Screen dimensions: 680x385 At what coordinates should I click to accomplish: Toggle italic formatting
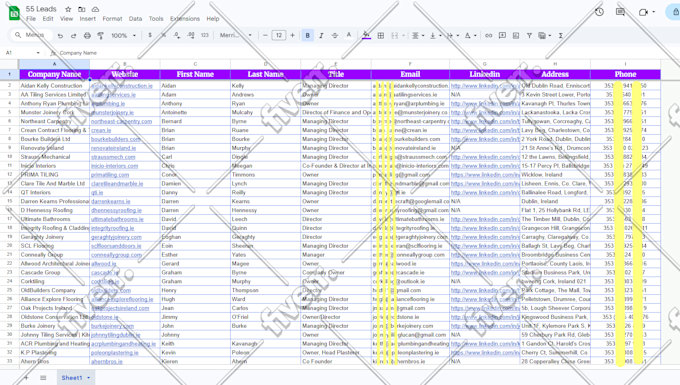(321, 36)
